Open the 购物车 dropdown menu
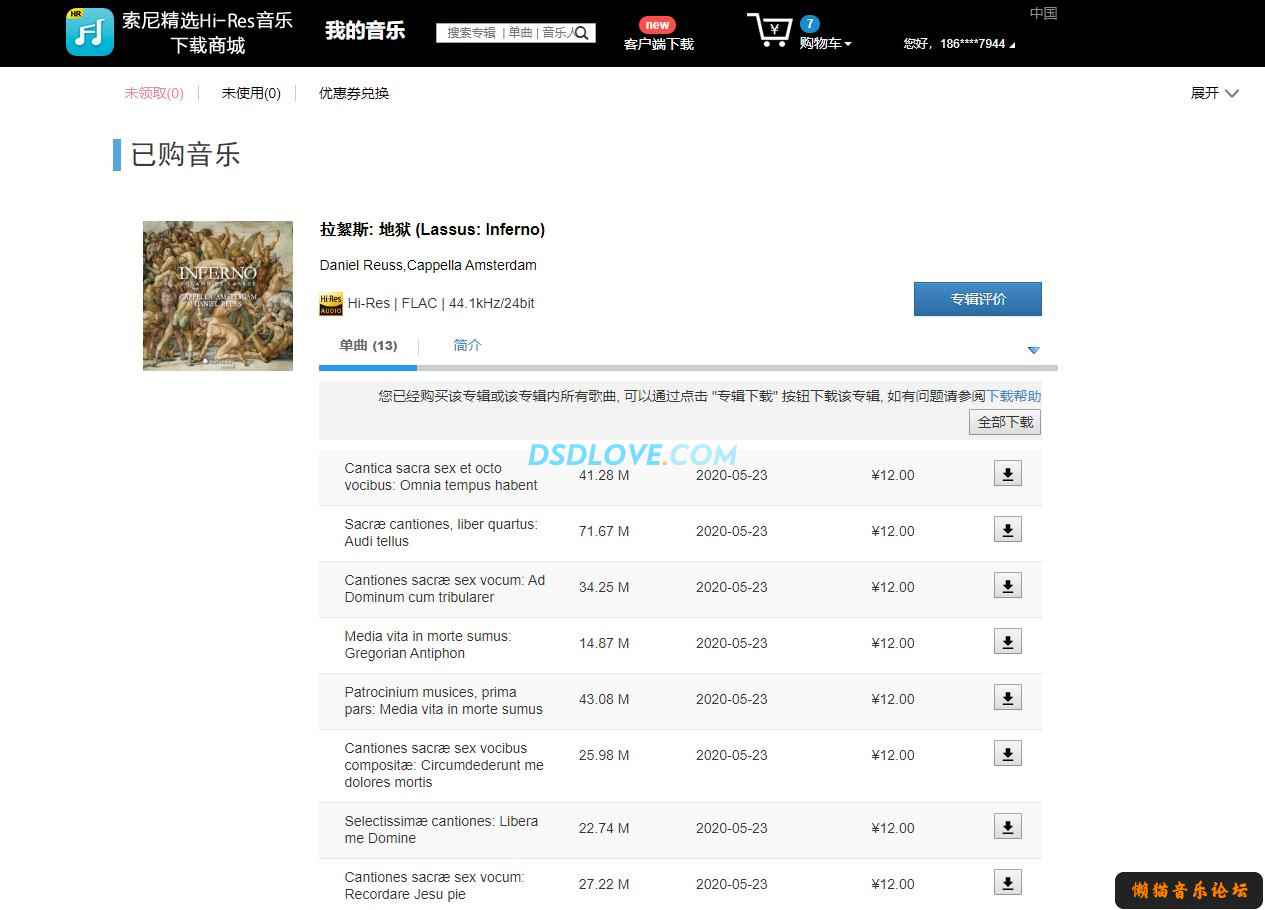 tap(825, 44)
